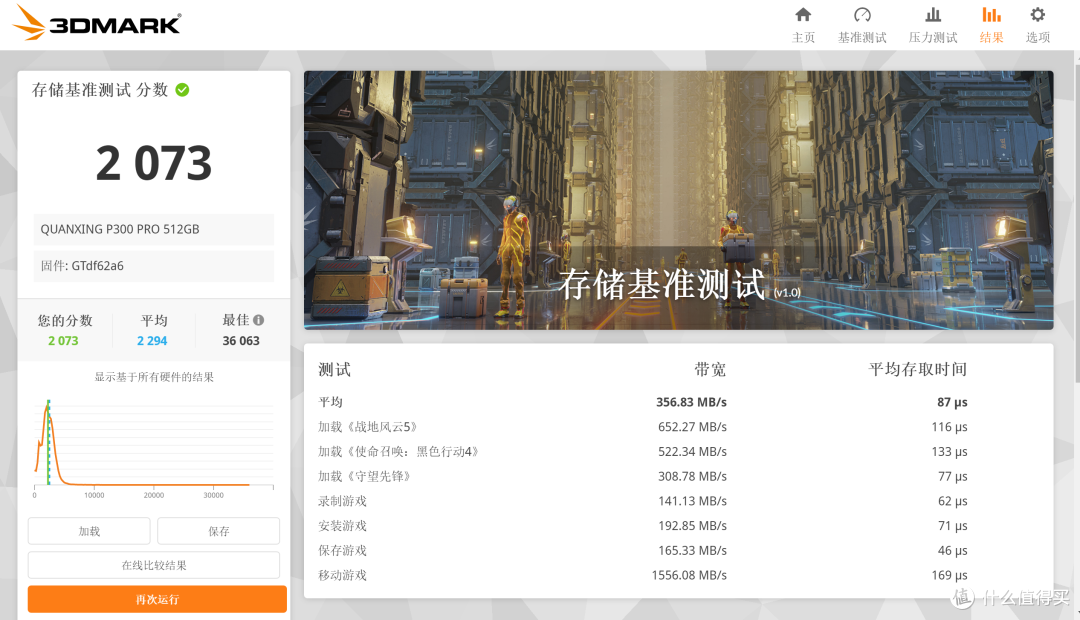Click the 保存游戏 row label

tap(342, 550)
